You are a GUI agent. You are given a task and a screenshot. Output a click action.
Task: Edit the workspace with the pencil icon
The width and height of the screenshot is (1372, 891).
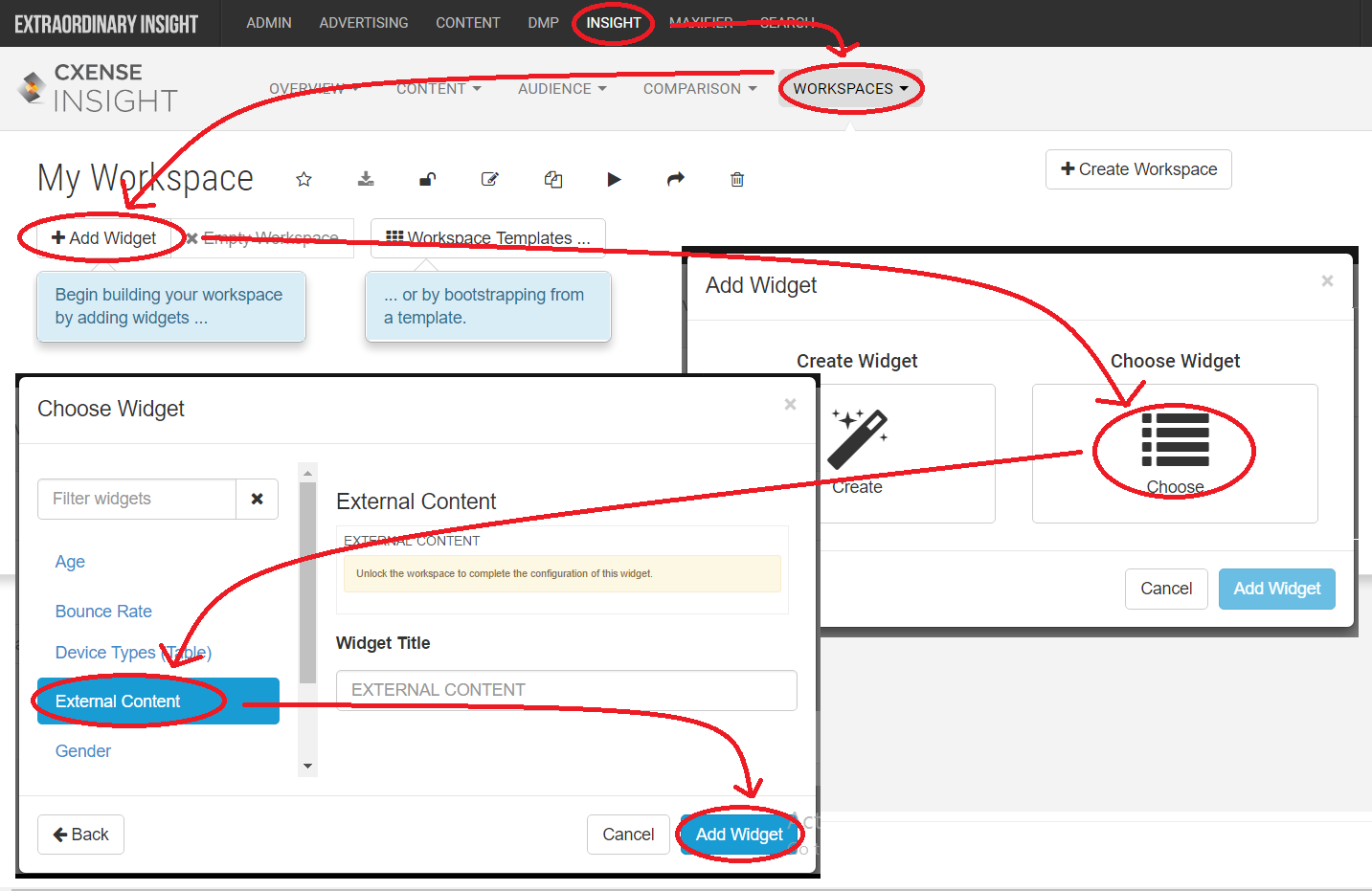(490, 179)
